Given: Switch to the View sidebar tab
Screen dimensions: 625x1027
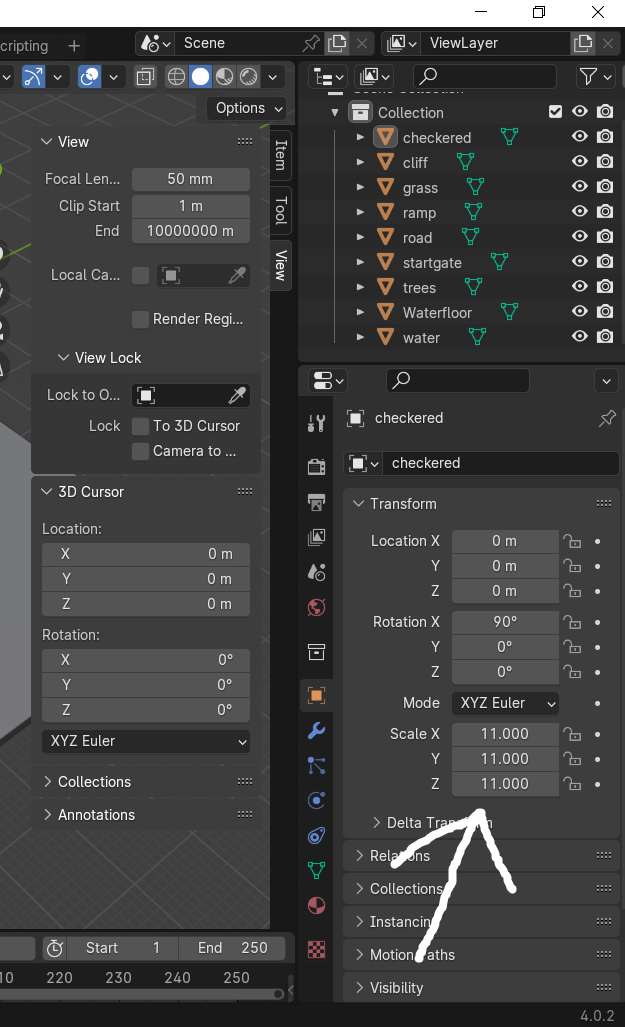Looking at the screenshot, I should click(281, 265).
